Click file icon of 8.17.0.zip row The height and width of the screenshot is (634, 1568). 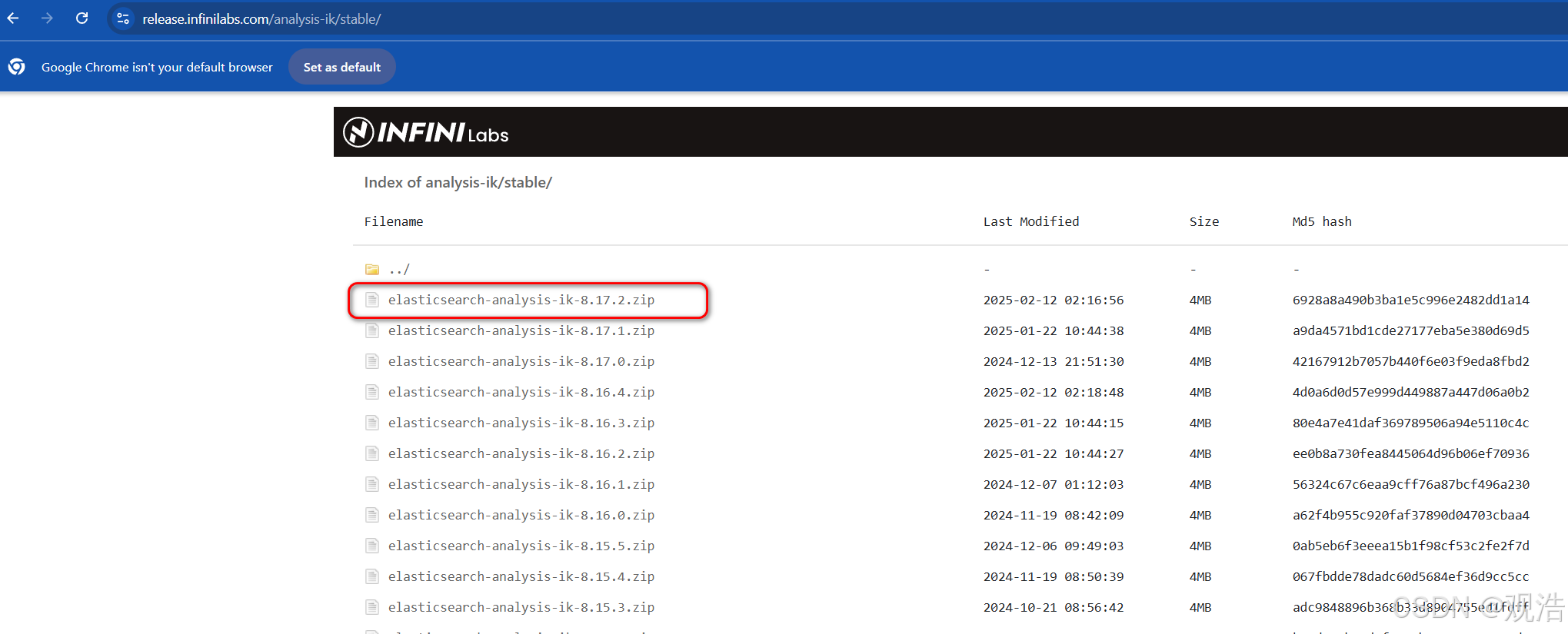[372, 361]
